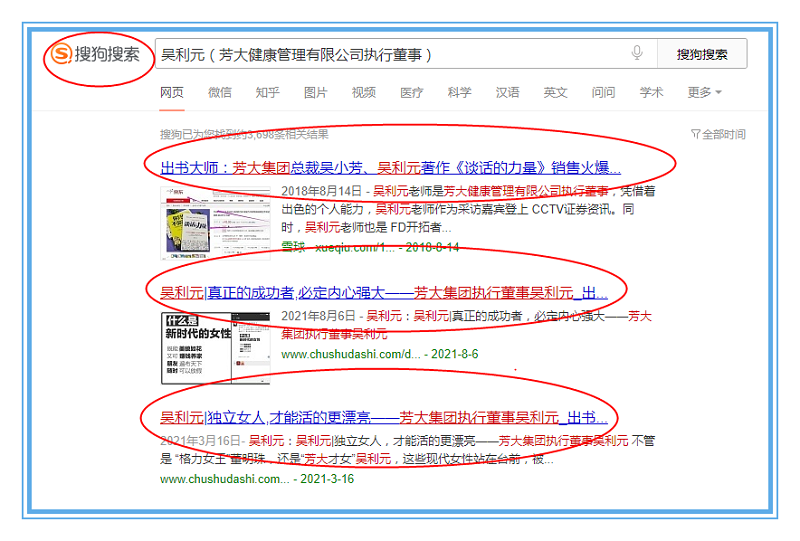
Task: Click the microphone voice search icon
Action: pyautogui.click(x=637, y=54)
